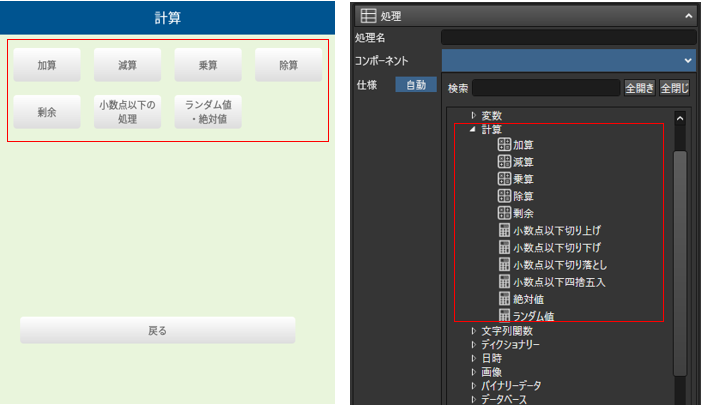701x407 pixels.
Task: Click the 文字列関数 tree label
Action: [x=507, y=331]
